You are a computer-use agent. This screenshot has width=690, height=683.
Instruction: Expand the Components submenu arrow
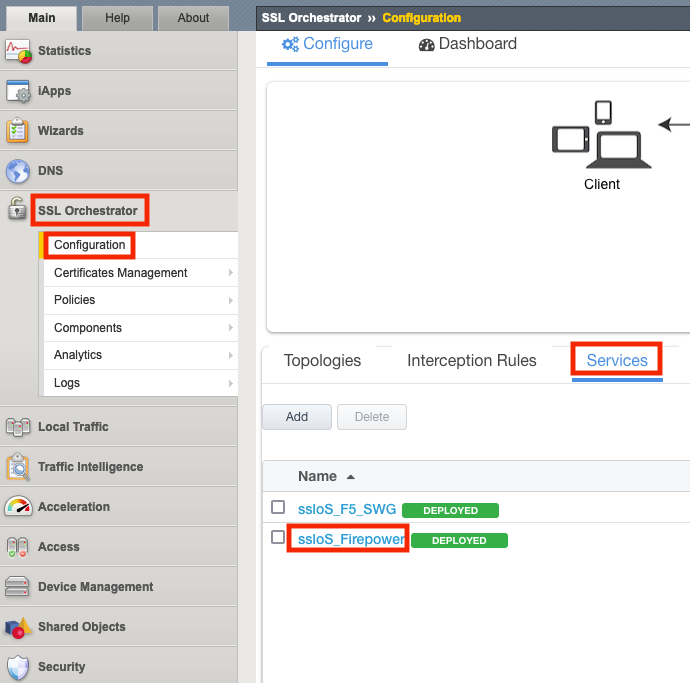click(231, 327)
